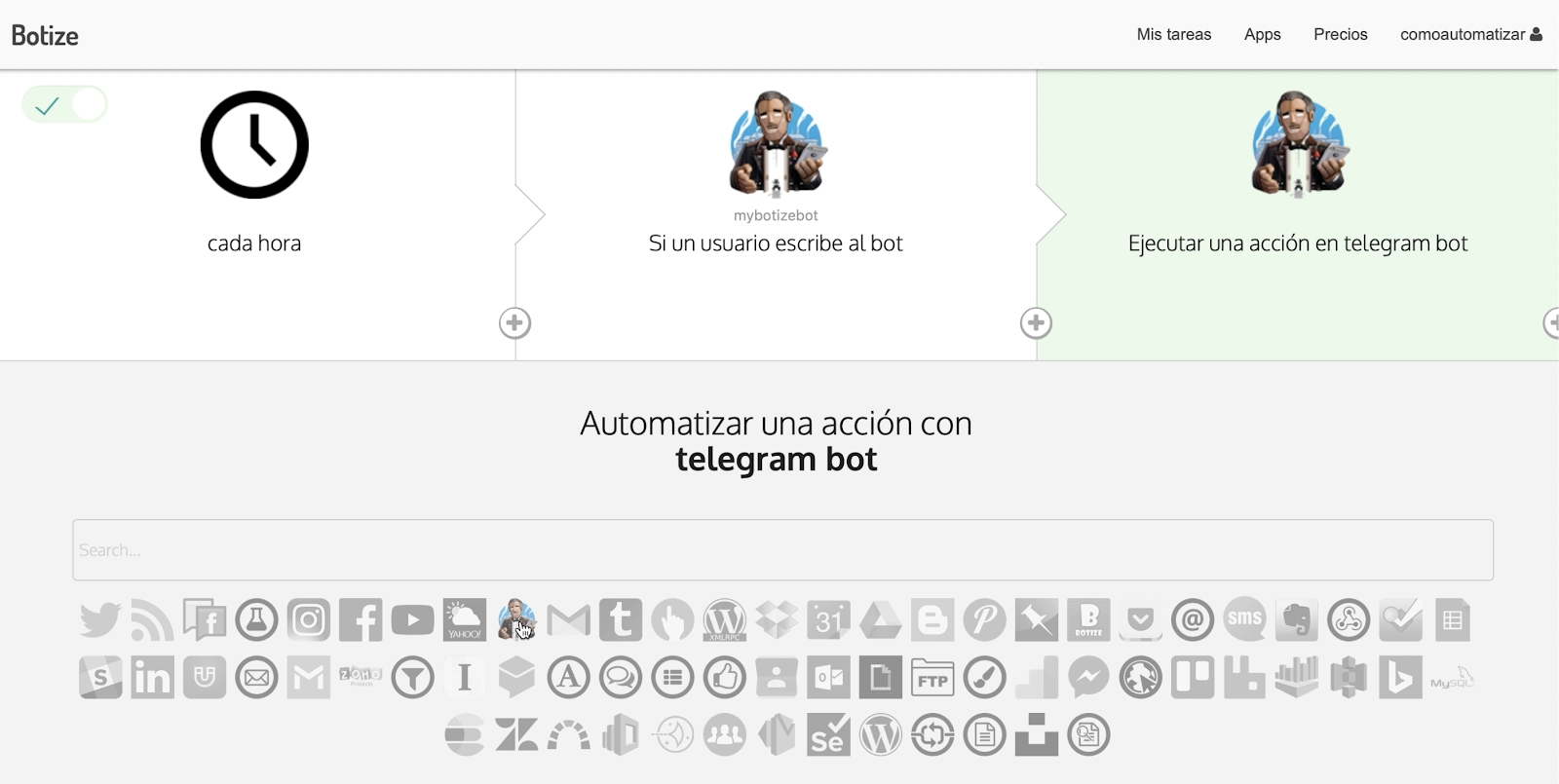The image size is (1559, 784).
Task: Select the letter A circle icon
Action: coord(569,678)
